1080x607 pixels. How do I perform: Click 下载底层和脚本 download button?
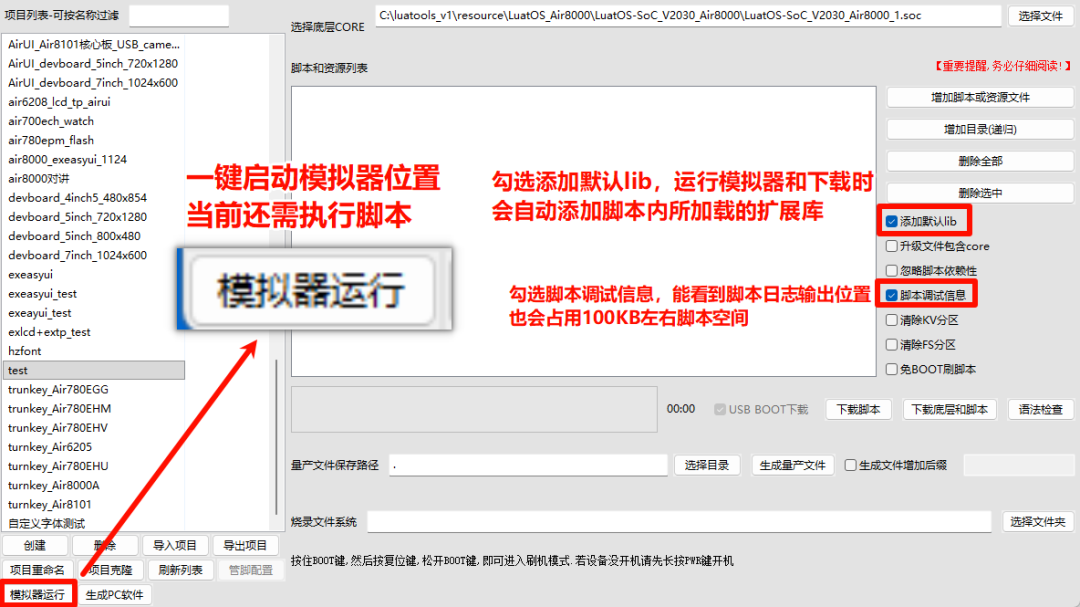coord(949,409)
